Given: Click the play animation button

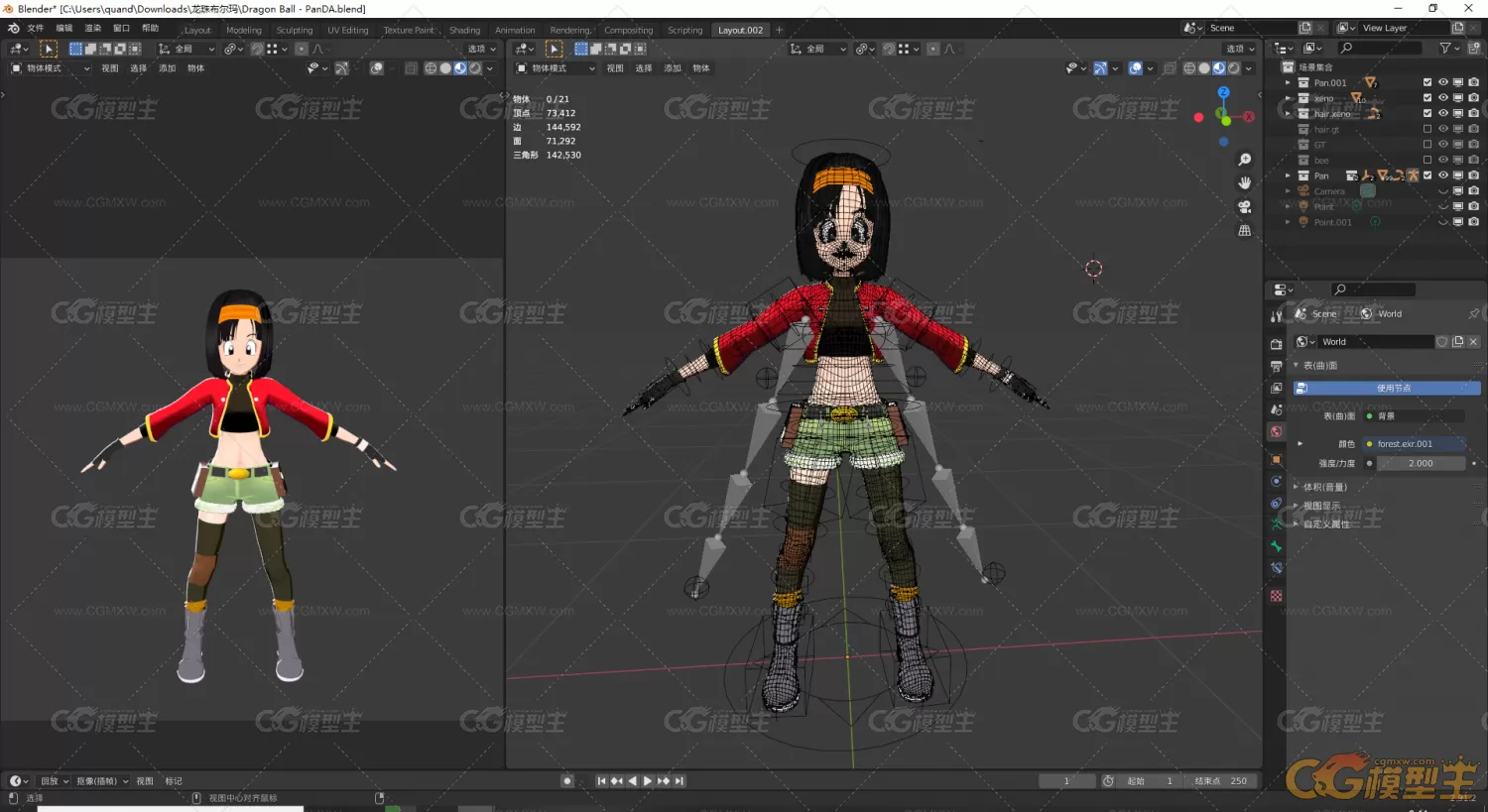Looking at the screenshot, I should pos(648,781).
